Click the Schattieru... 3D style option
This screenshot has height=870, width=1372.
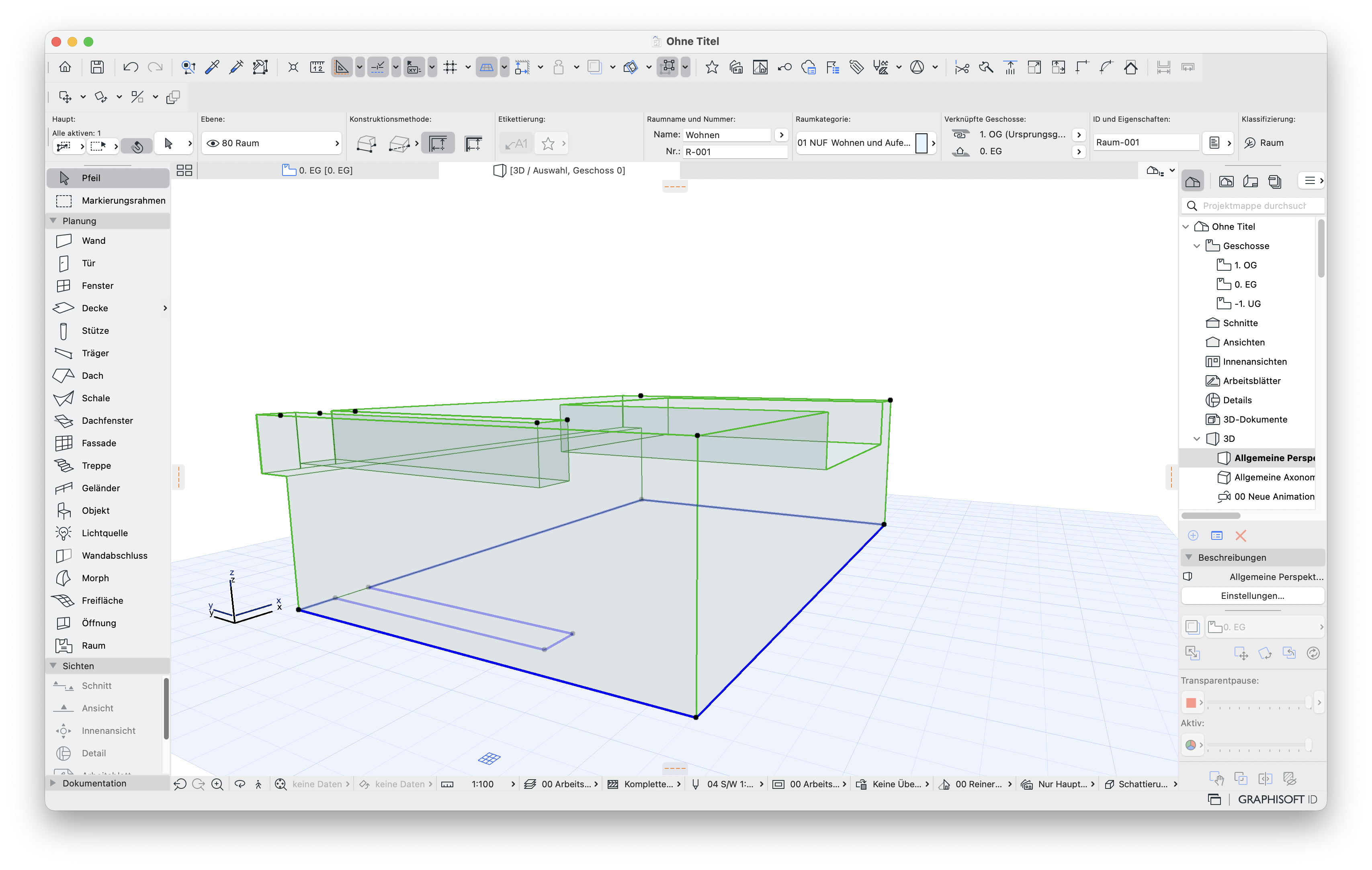1142,784
